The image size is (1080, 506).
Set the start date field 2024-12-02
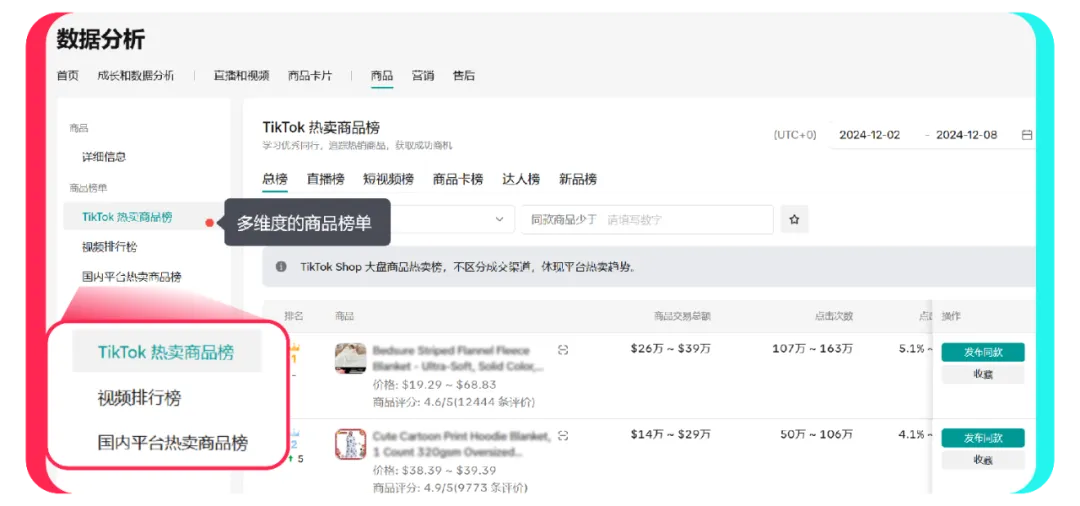[869, 135]
